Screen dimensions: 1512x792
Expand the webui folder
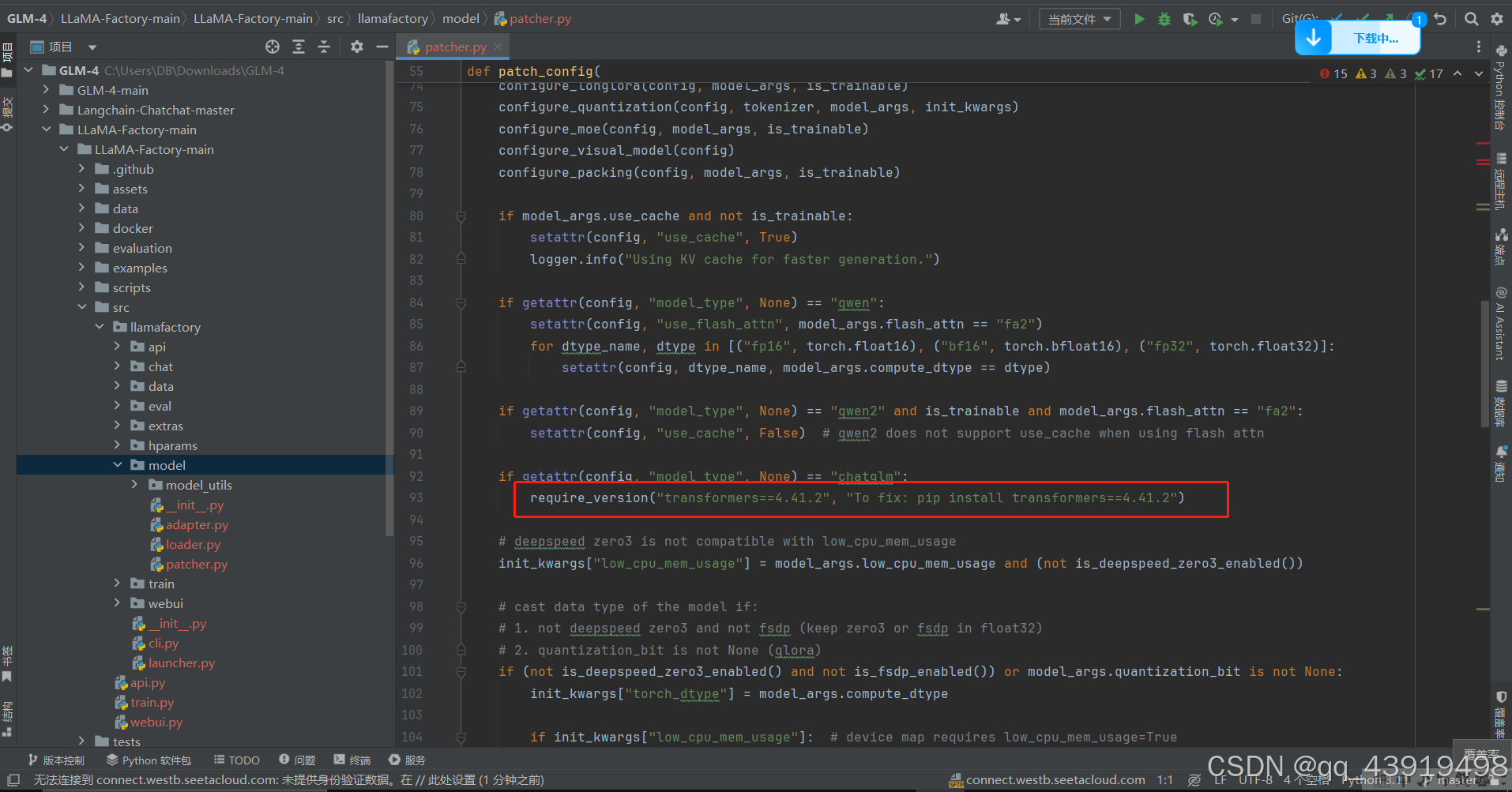point(118,603)
